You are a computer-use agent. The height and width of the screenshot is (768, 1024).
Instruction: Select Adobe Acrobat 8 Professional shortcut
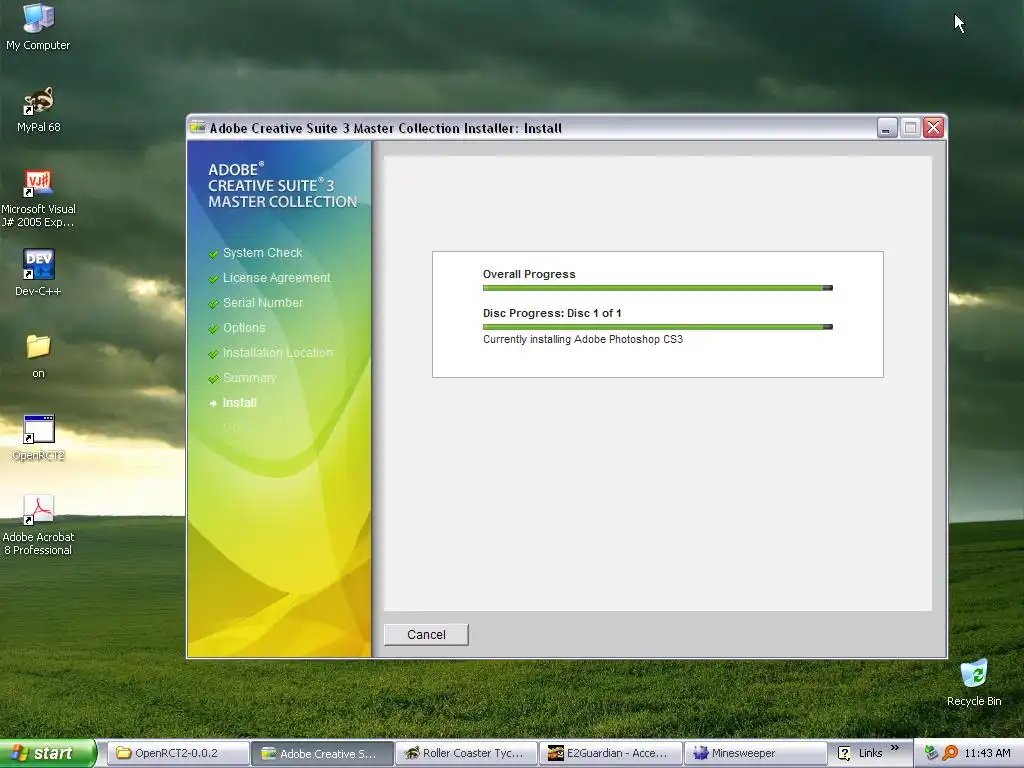[x=38, y=525]
